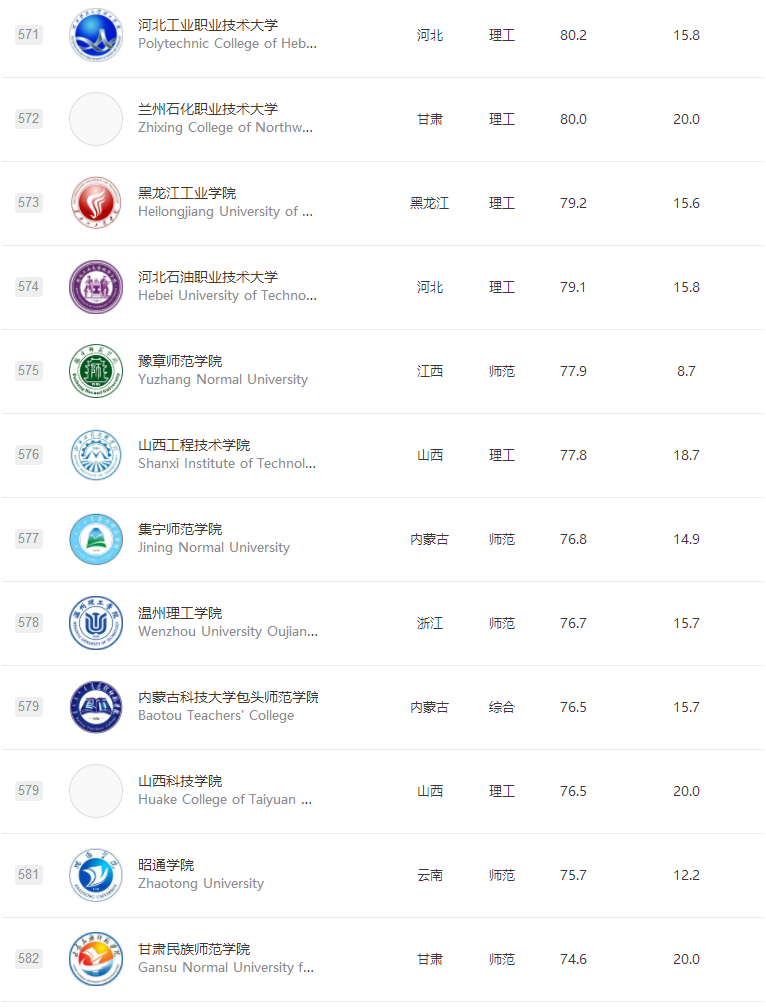
Task: Open the Zhaotong University link
Action: tap(201, 884)
